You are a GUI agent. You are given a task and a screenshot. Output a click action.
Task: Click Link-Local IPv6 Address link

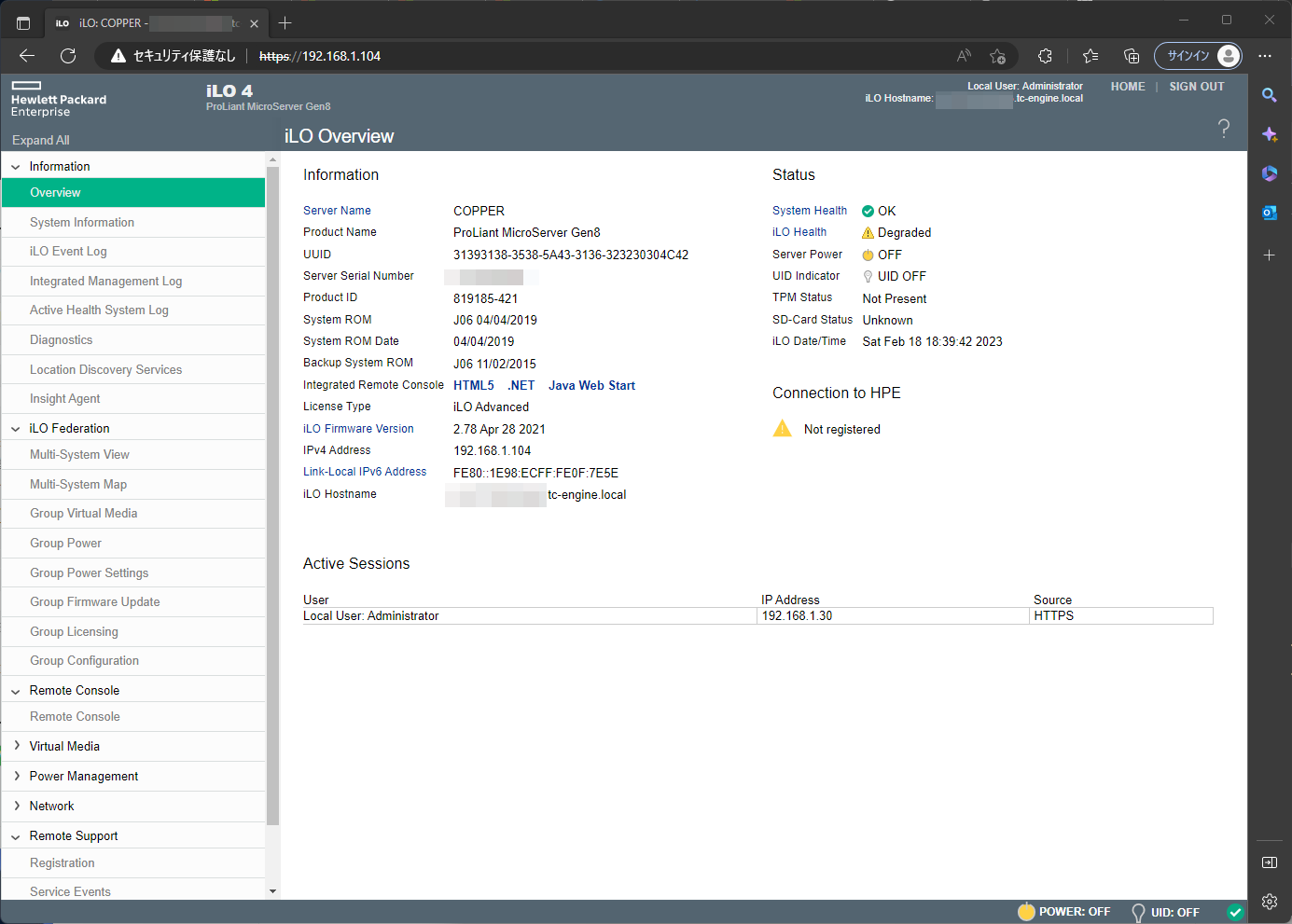pos(365,472)
